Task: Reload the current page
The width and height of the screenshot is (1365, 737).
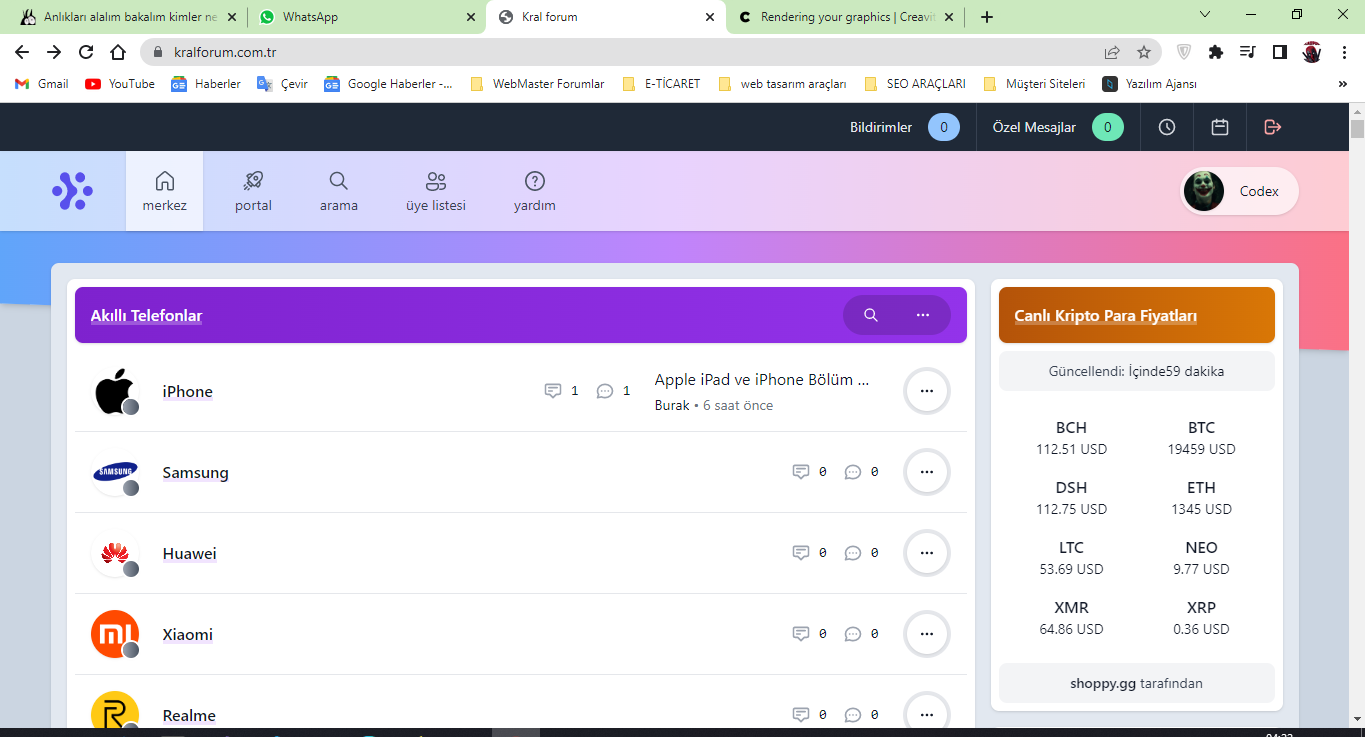Action: [86, 52]
